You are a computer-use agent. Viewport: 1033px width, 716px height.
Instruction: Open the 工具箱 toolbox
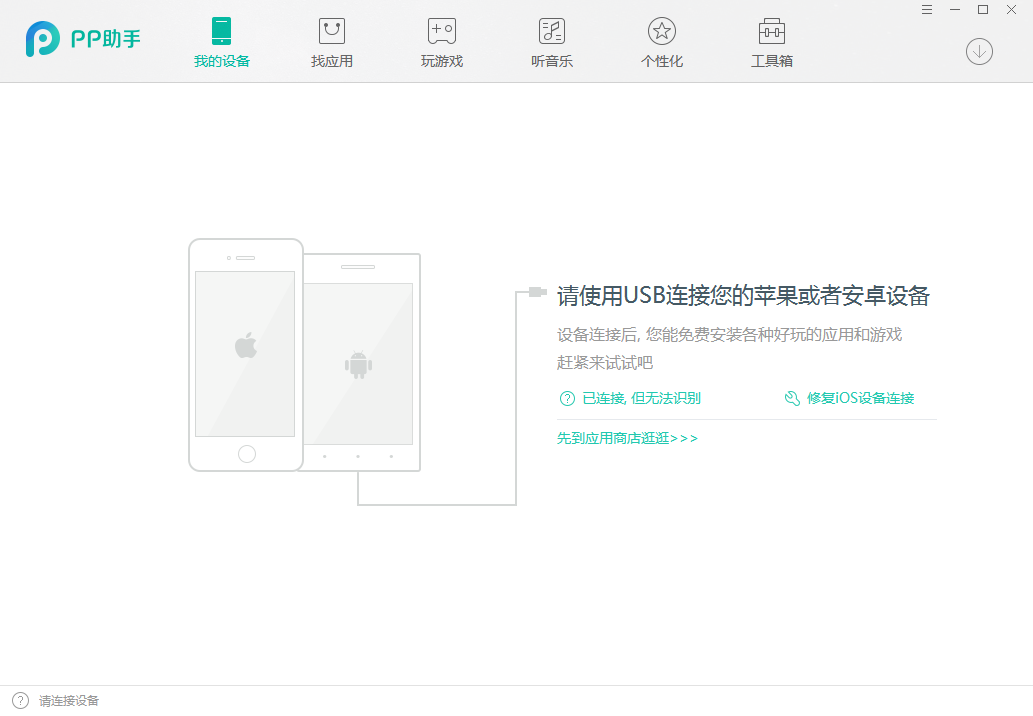[771, 40]
